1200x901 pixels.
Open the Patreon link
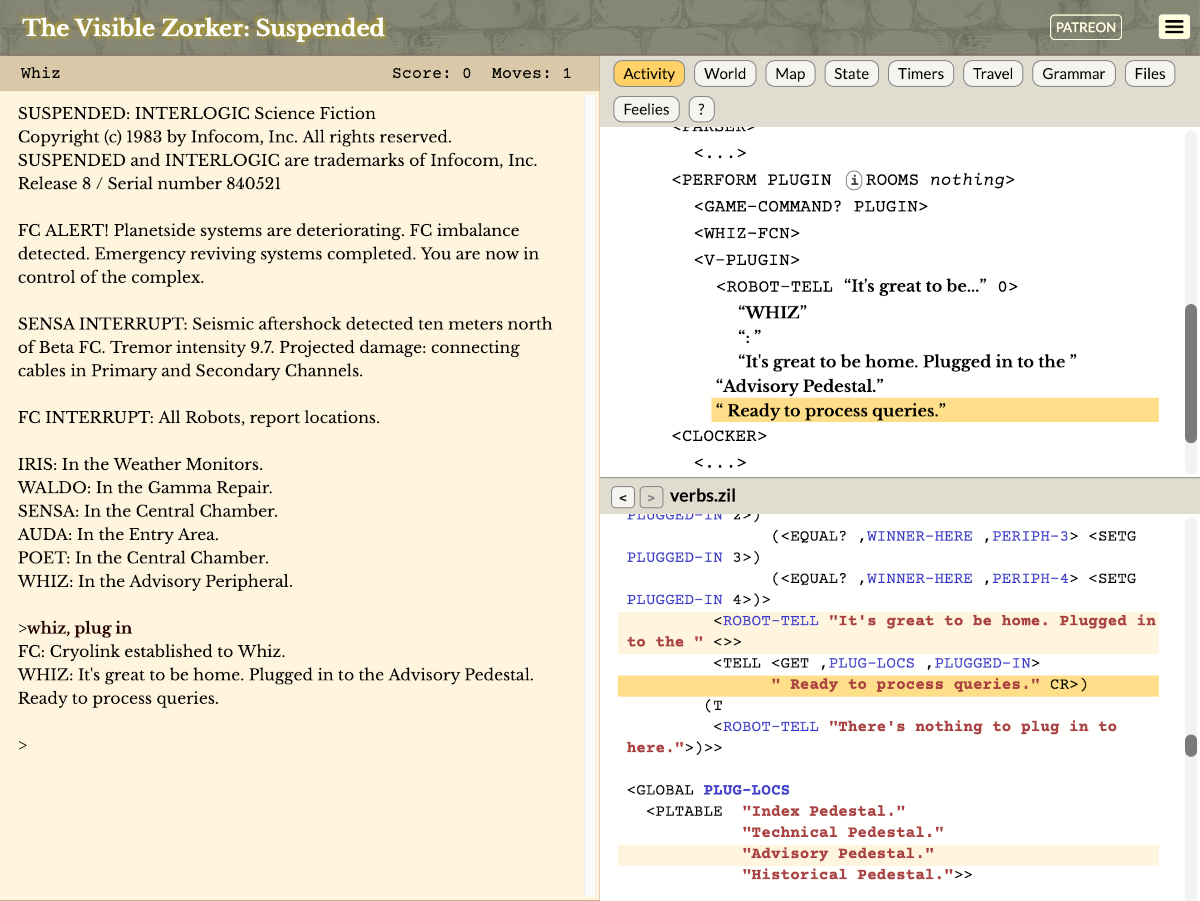point(1086,27)
